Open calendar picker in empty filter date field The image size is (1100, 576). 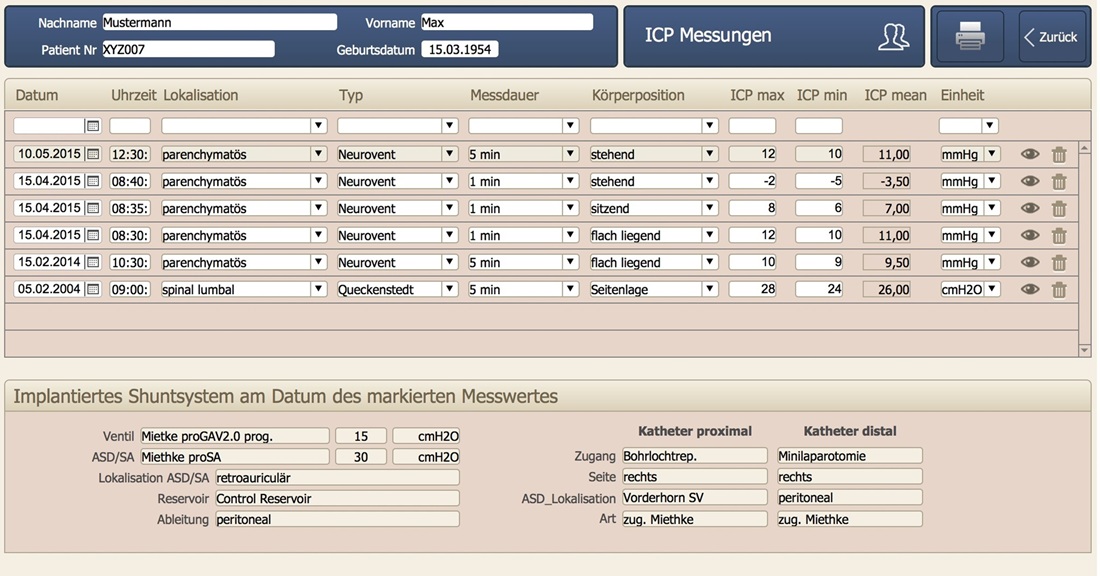[x=93, y=126]
